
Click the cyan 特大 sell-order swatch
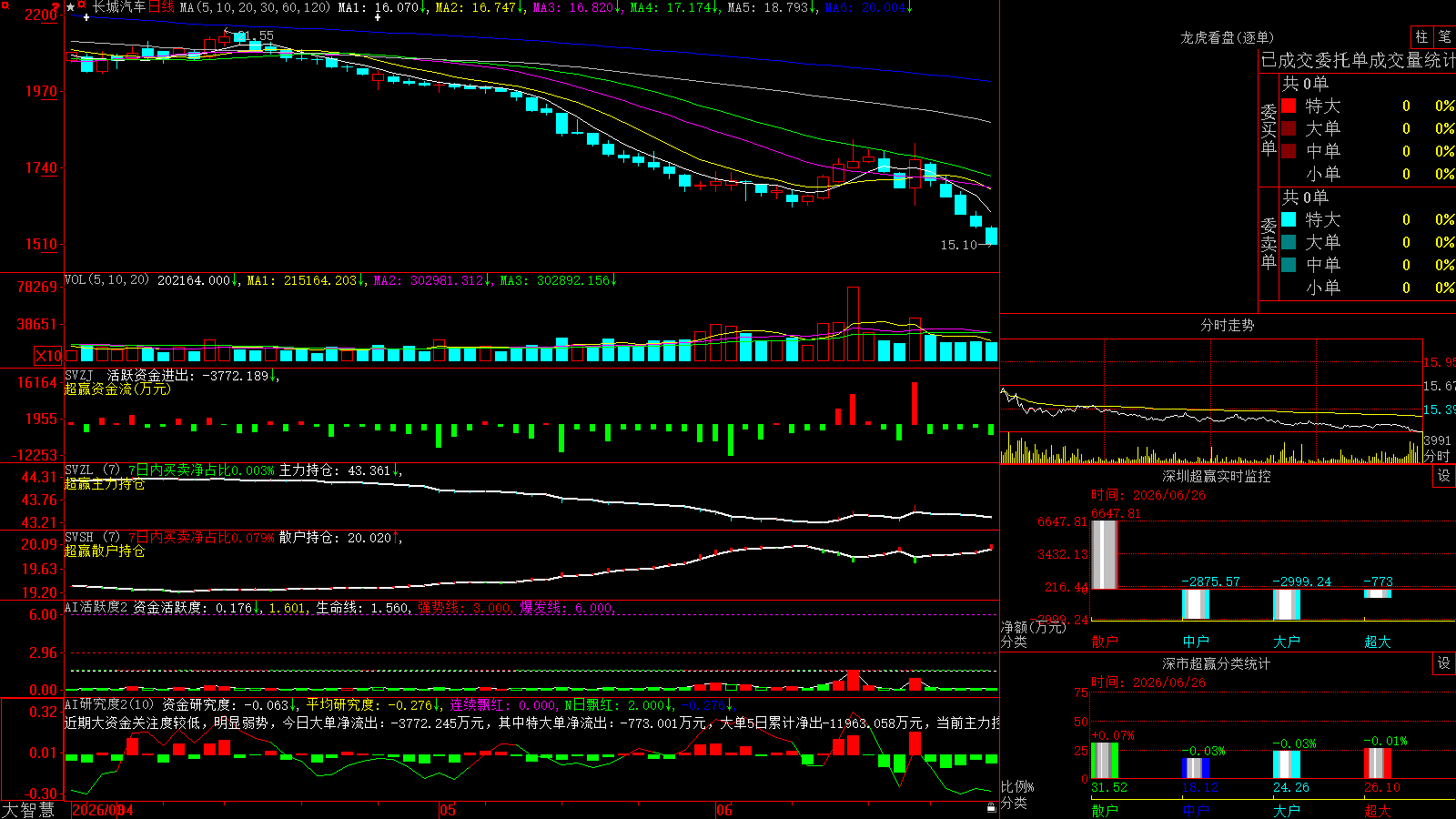click(1289, 219)
